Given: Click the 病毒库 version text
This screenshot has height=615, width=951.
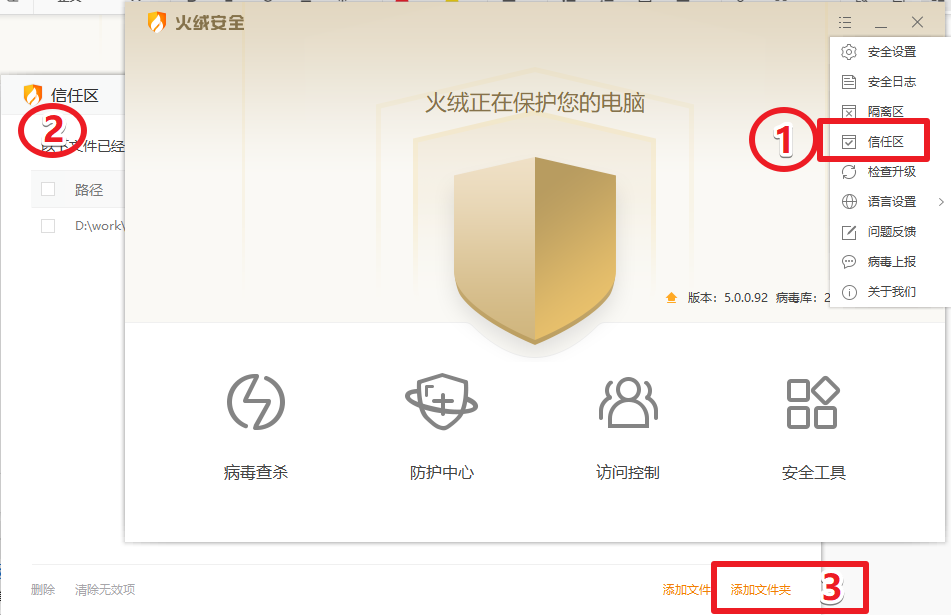Looking at the screenshot, I should [803, 298].
